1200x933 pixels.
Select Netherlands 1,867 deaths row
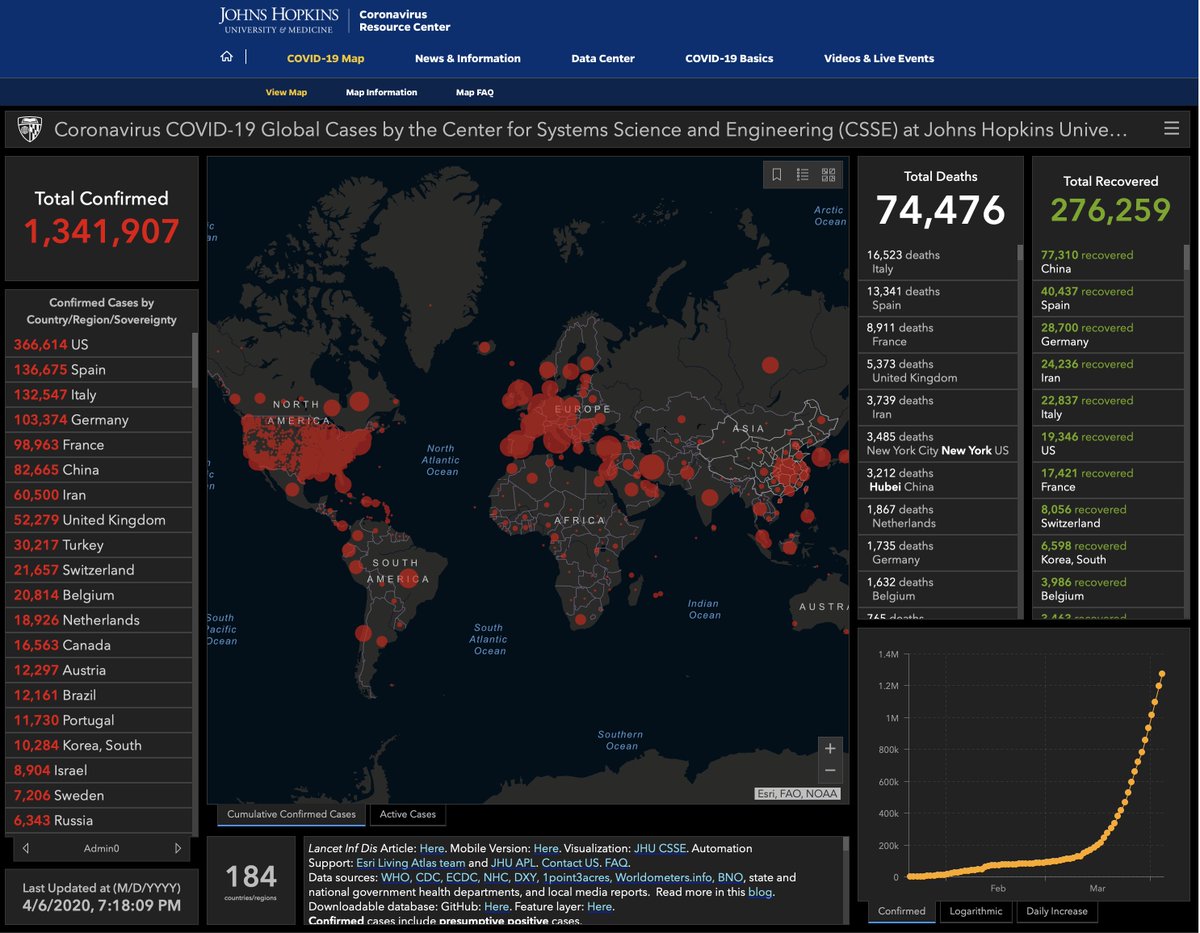[938, 516]
